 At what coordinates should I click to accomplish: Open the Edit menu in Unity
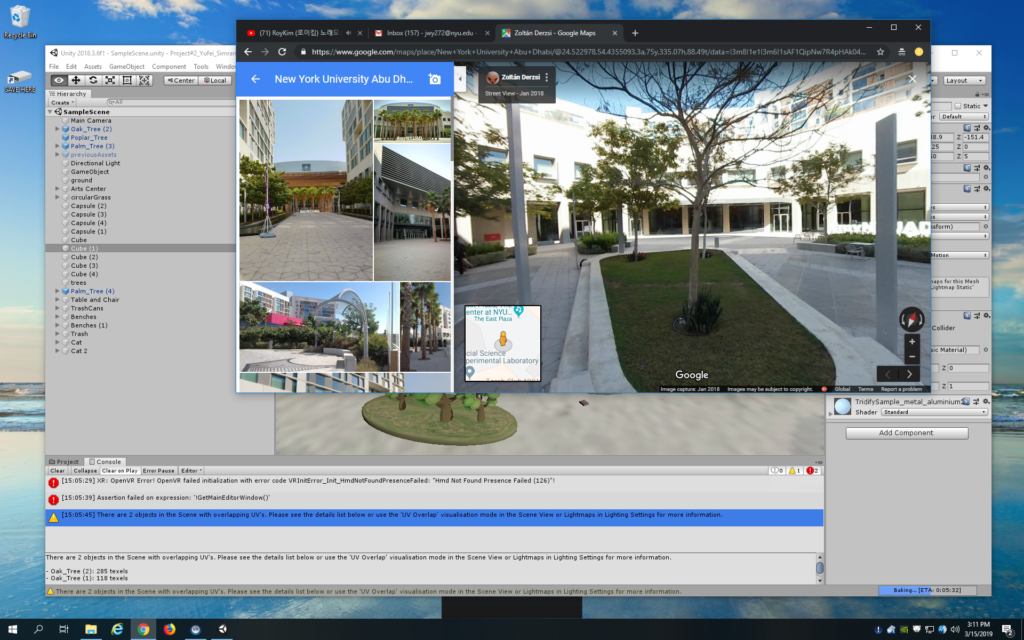(71, 67)
